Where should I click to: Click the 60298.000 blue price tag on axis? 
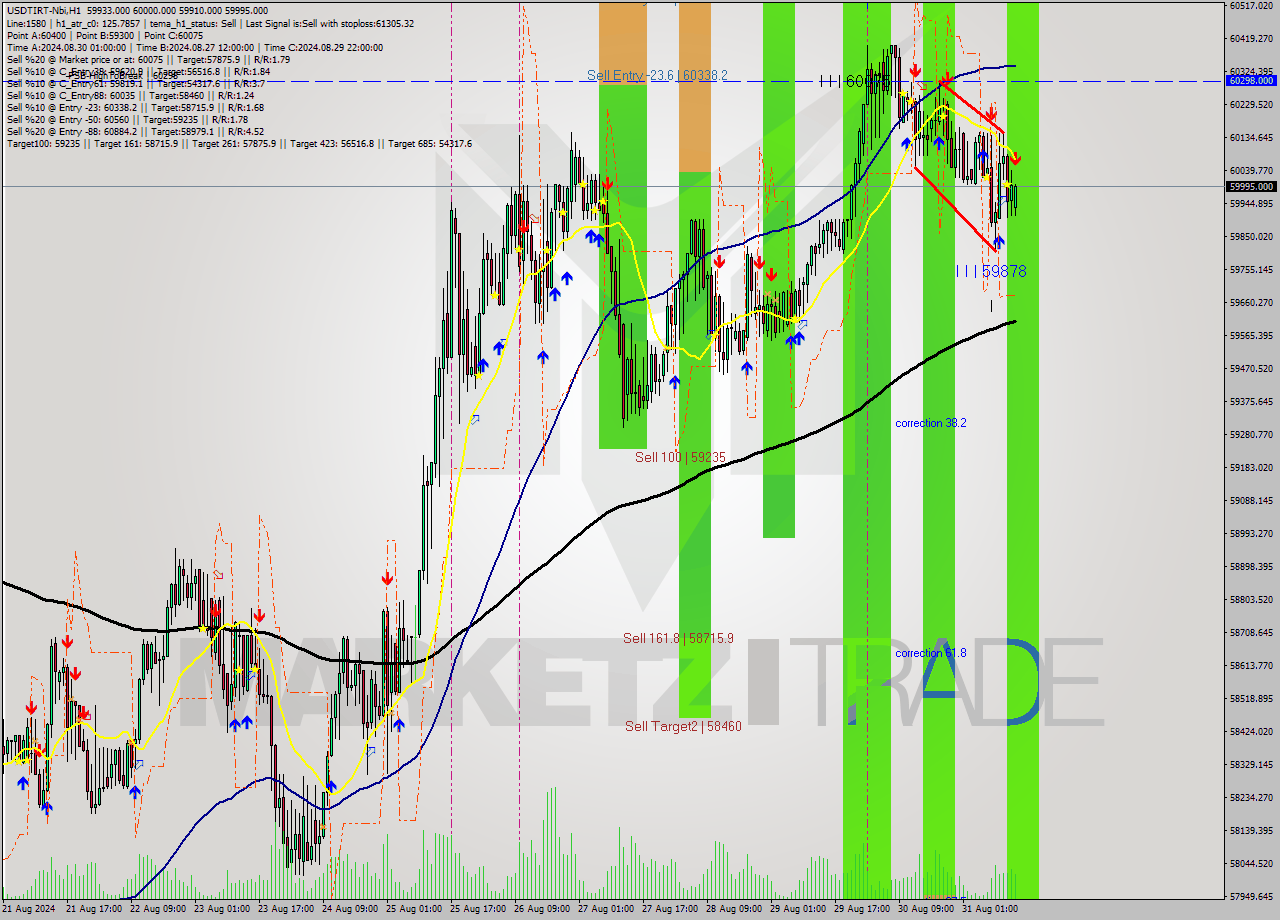tap(1251, 80)
